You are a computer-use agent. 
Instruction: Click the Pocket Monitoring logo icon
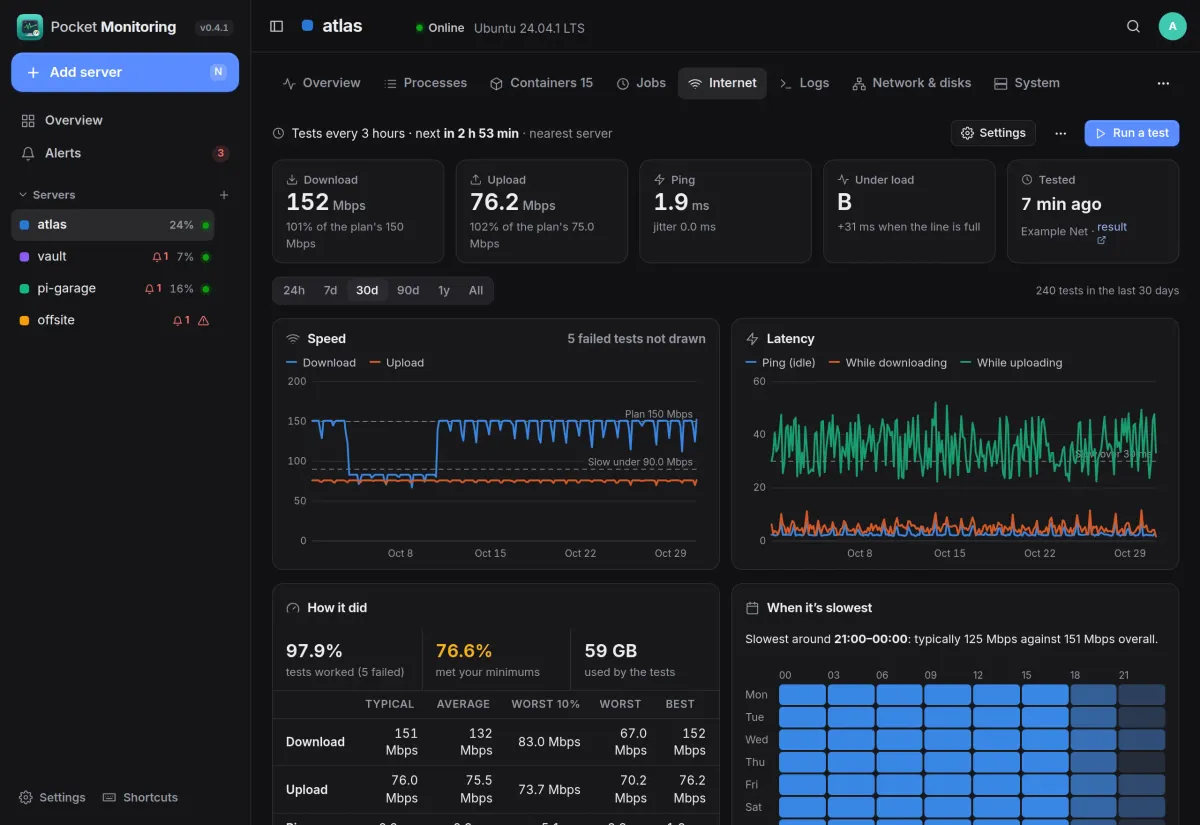(30, 27)
